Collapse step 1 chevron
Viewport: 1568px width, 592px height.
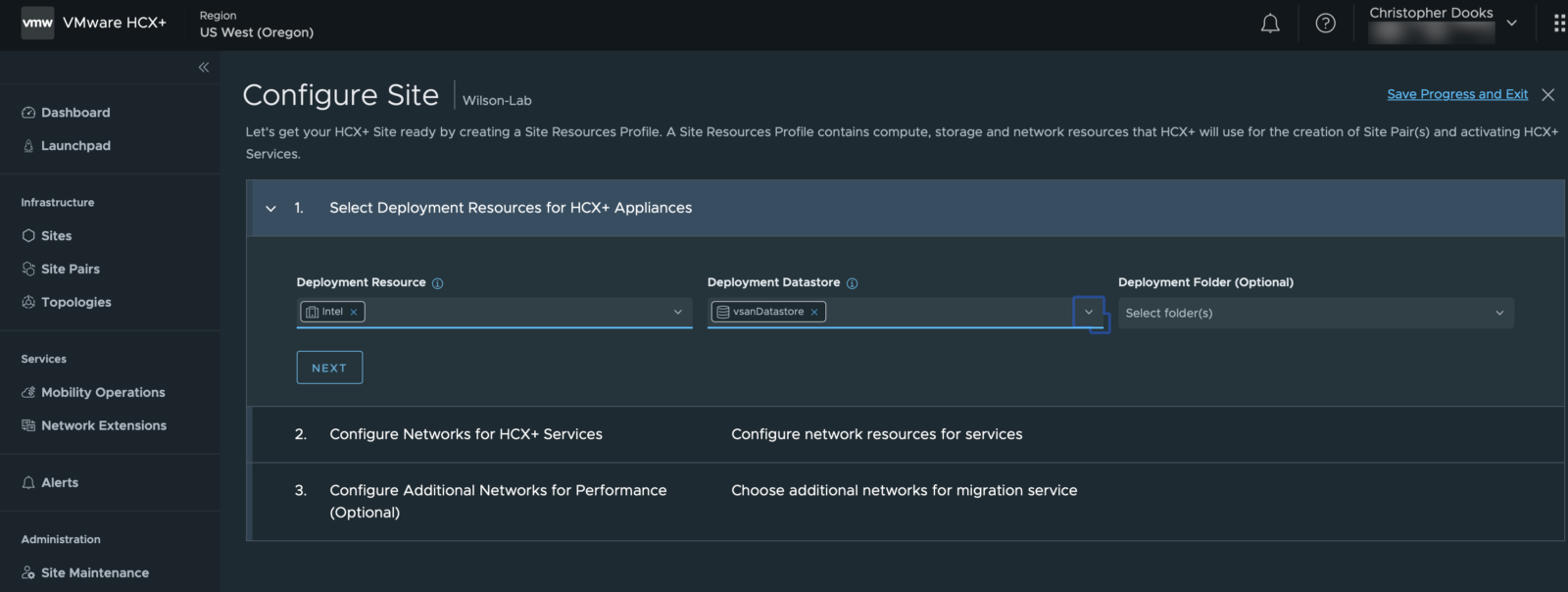[270, 208]
